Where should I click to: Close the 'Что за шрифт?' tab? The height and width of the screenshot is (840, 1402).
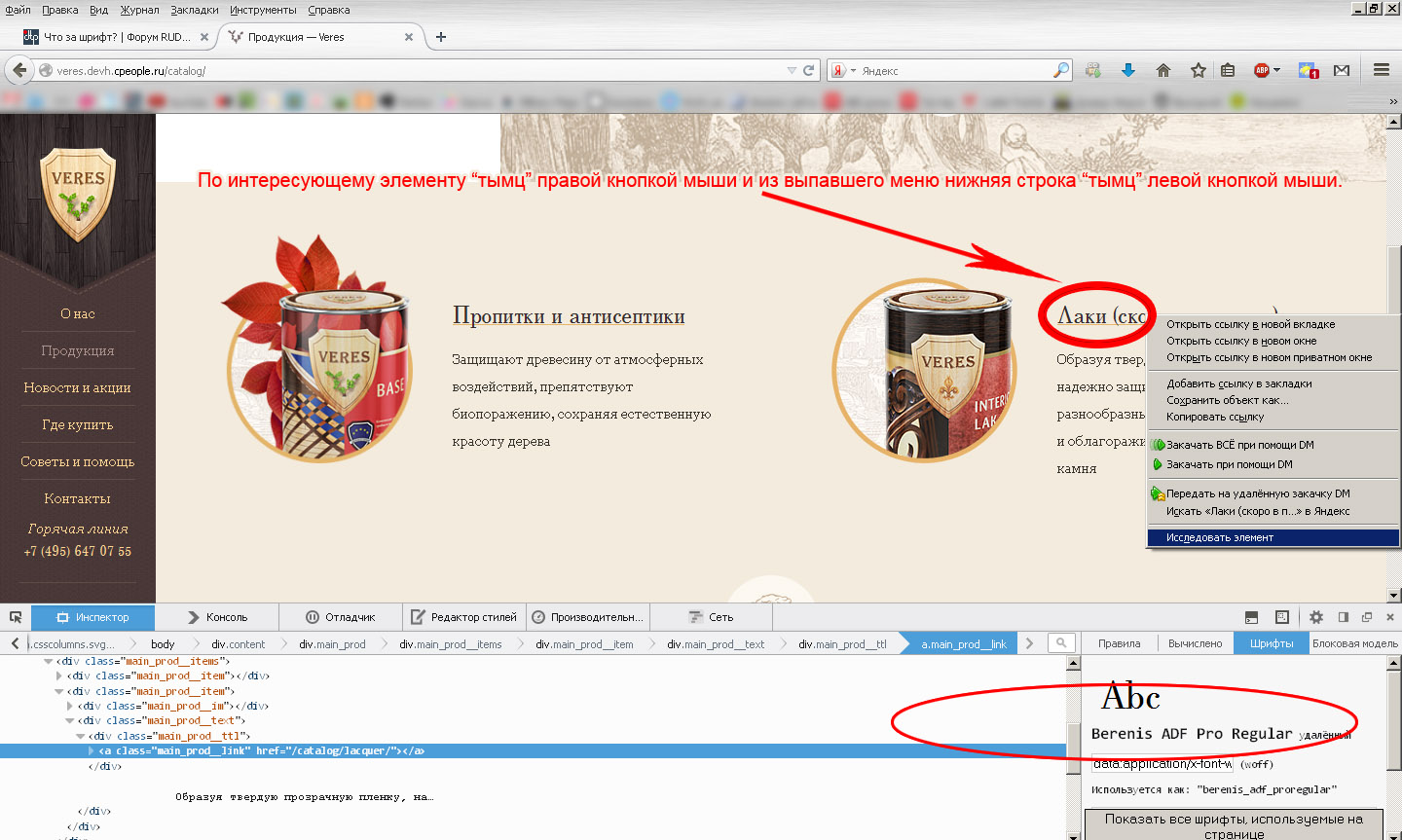[204, 37]
